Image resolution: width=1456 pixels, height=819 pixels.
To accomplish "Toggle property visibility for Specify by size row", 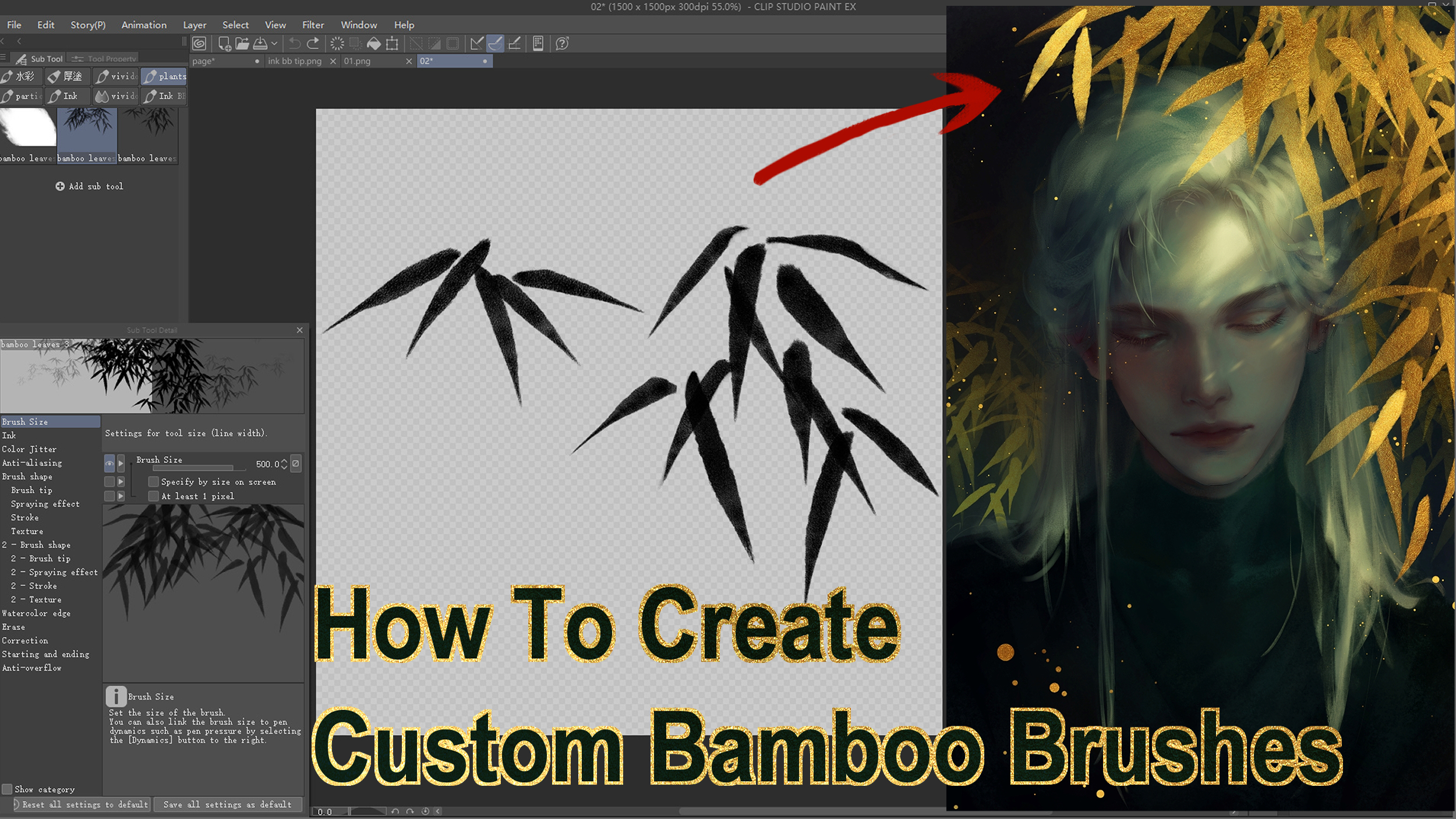I will tap(109, 482).
